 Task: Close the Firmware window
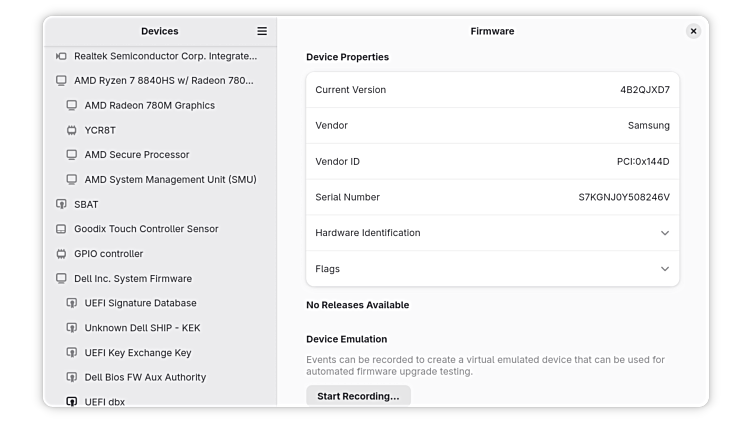693,31
